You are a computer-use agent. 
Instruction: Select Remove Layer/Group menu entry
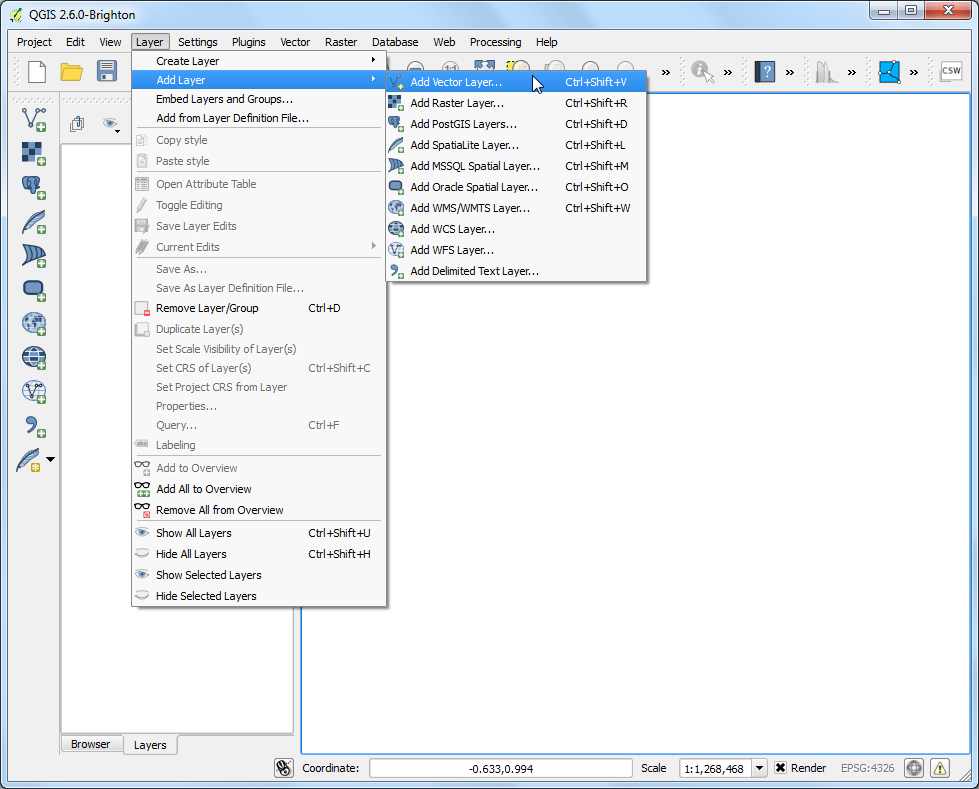click(x=258, y=308)
